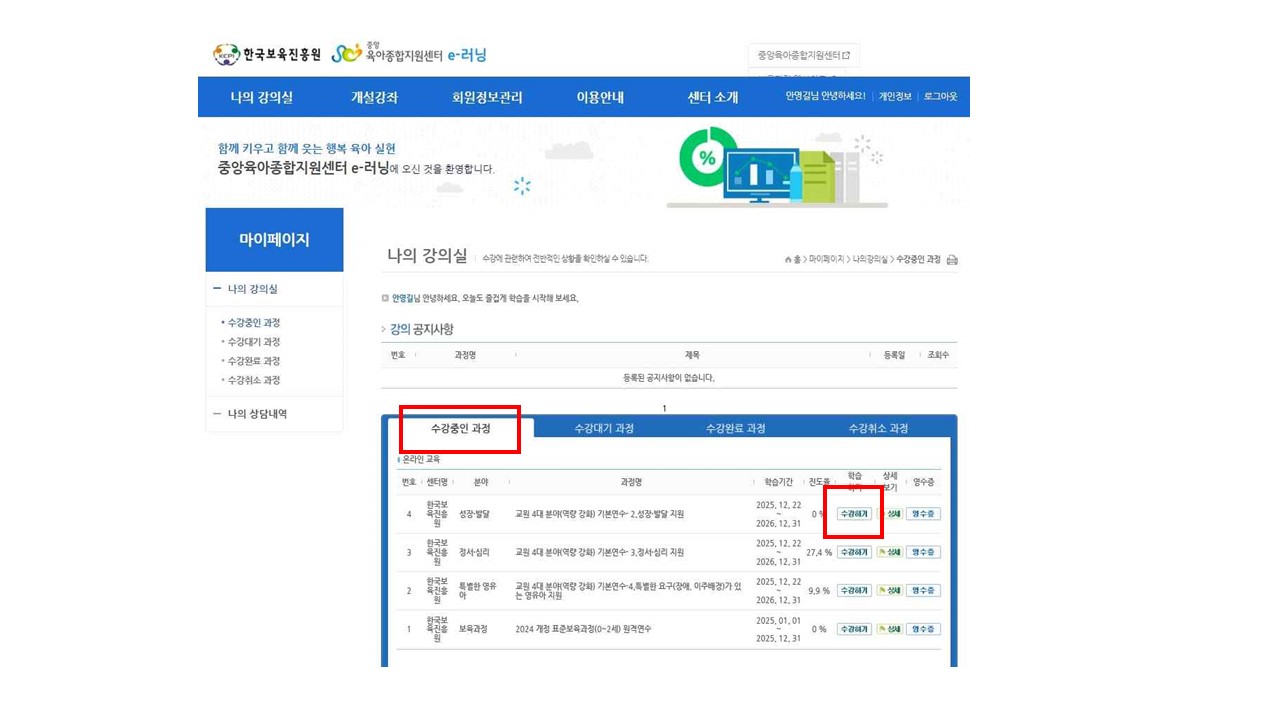This screenshot has height=720, width=1280.
Task: Open 상세 flag button for 성장·발달 course
Action: point(889,514)
